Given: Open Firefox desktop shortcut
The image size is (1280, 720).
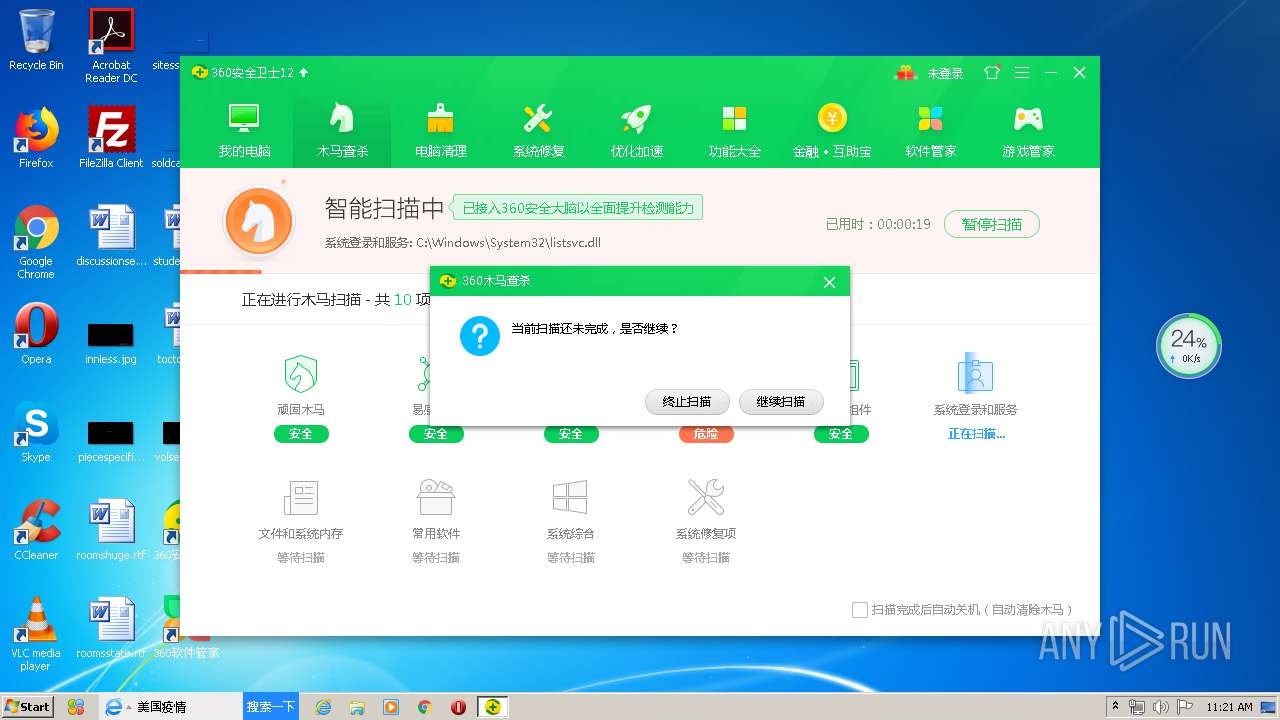Looking at the screenshot, I should tap(36, 138).
